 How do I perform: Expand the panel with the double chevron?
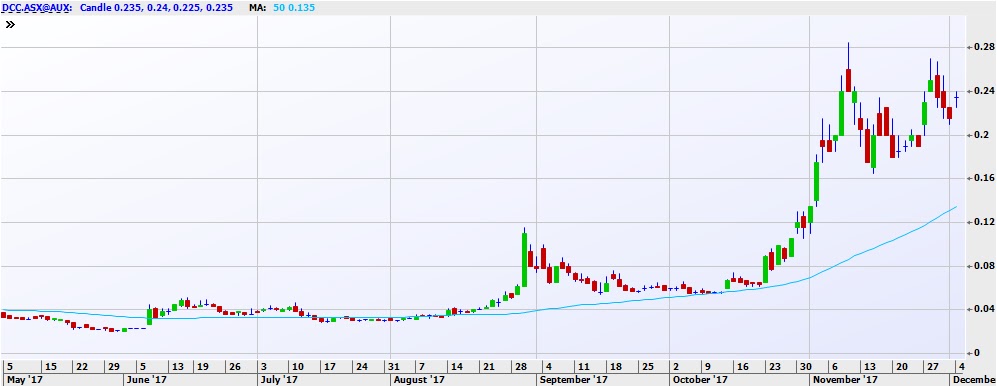pyautogui.click(x=10, y=25)
